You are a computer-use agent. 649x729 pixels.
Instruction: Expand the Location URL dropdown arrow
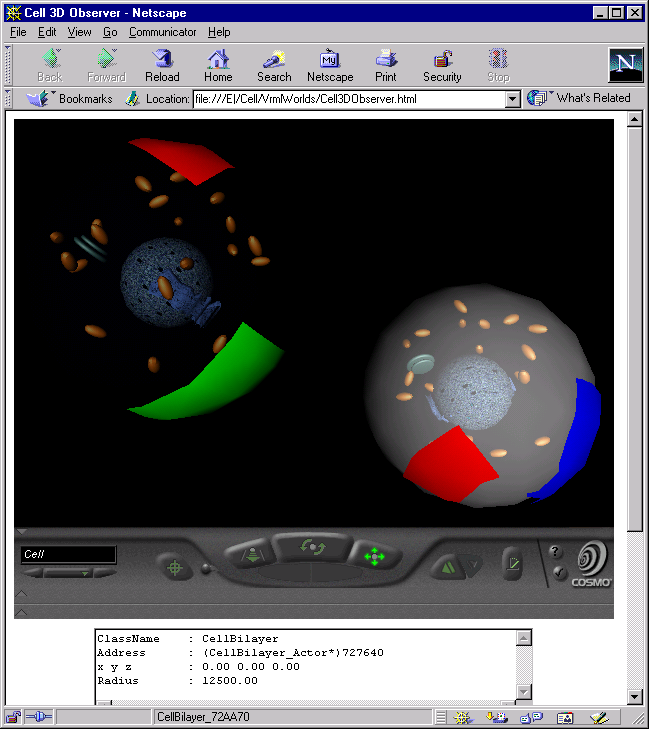[512, 99]
